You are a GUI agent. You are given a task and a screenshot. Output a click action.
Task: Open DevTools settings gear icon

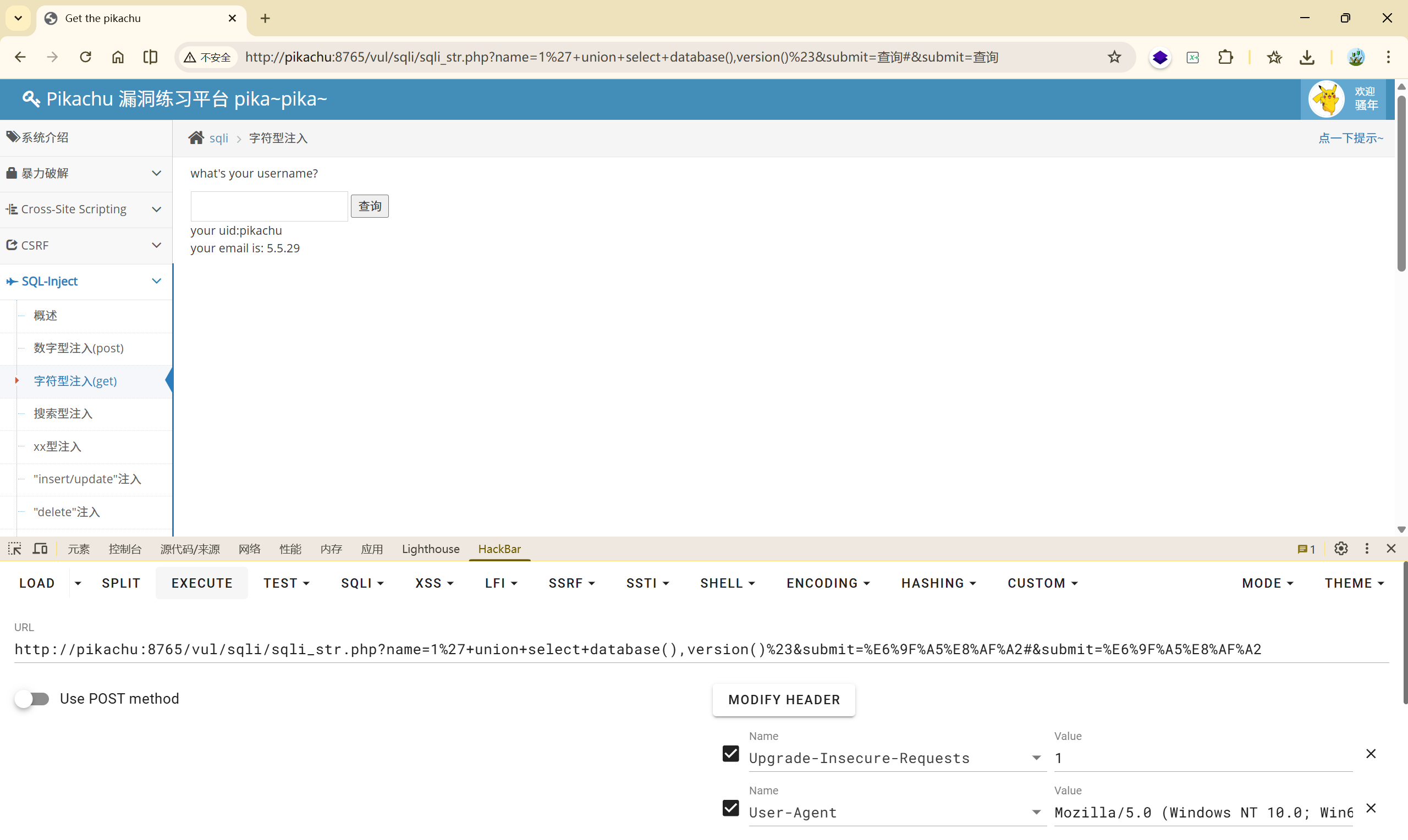[x=1341, y=549]
